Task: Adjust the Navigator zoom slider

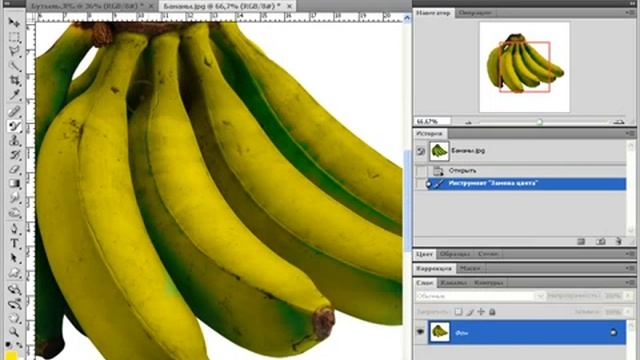Action: [540, 122]
